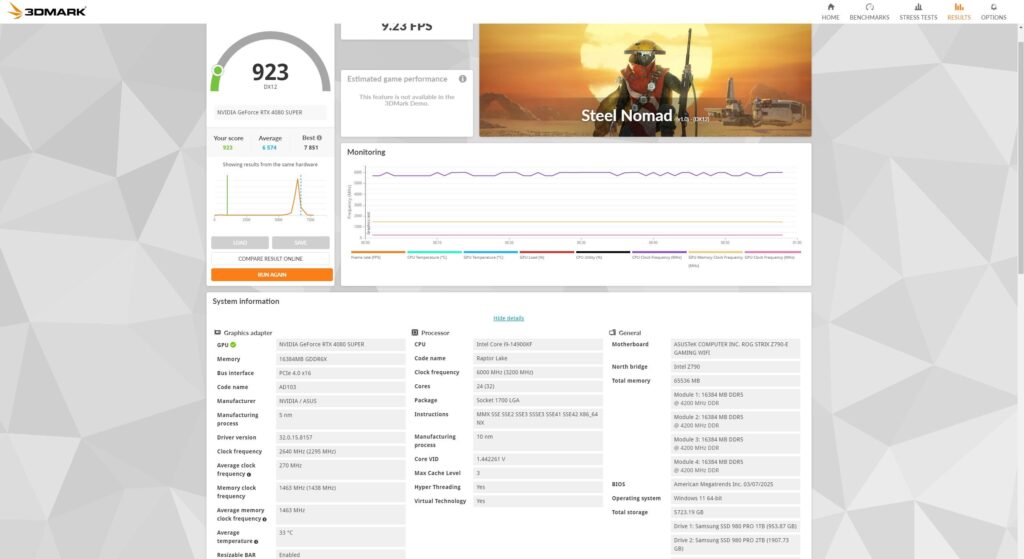Click Compare Result Online

(x=270, y=259)
